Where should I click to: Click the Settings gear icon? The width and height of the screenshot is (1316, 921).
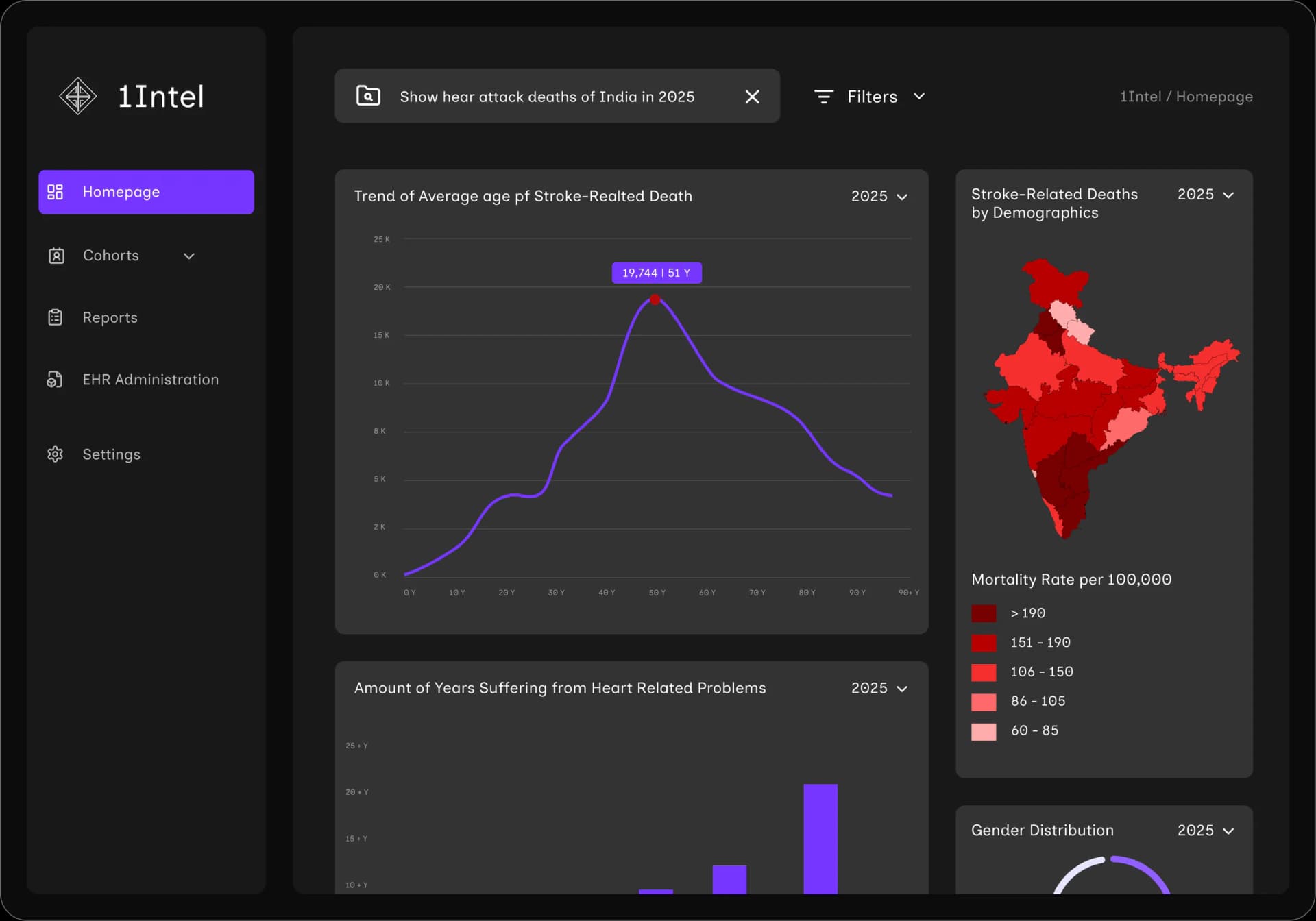tap(56, 454)
